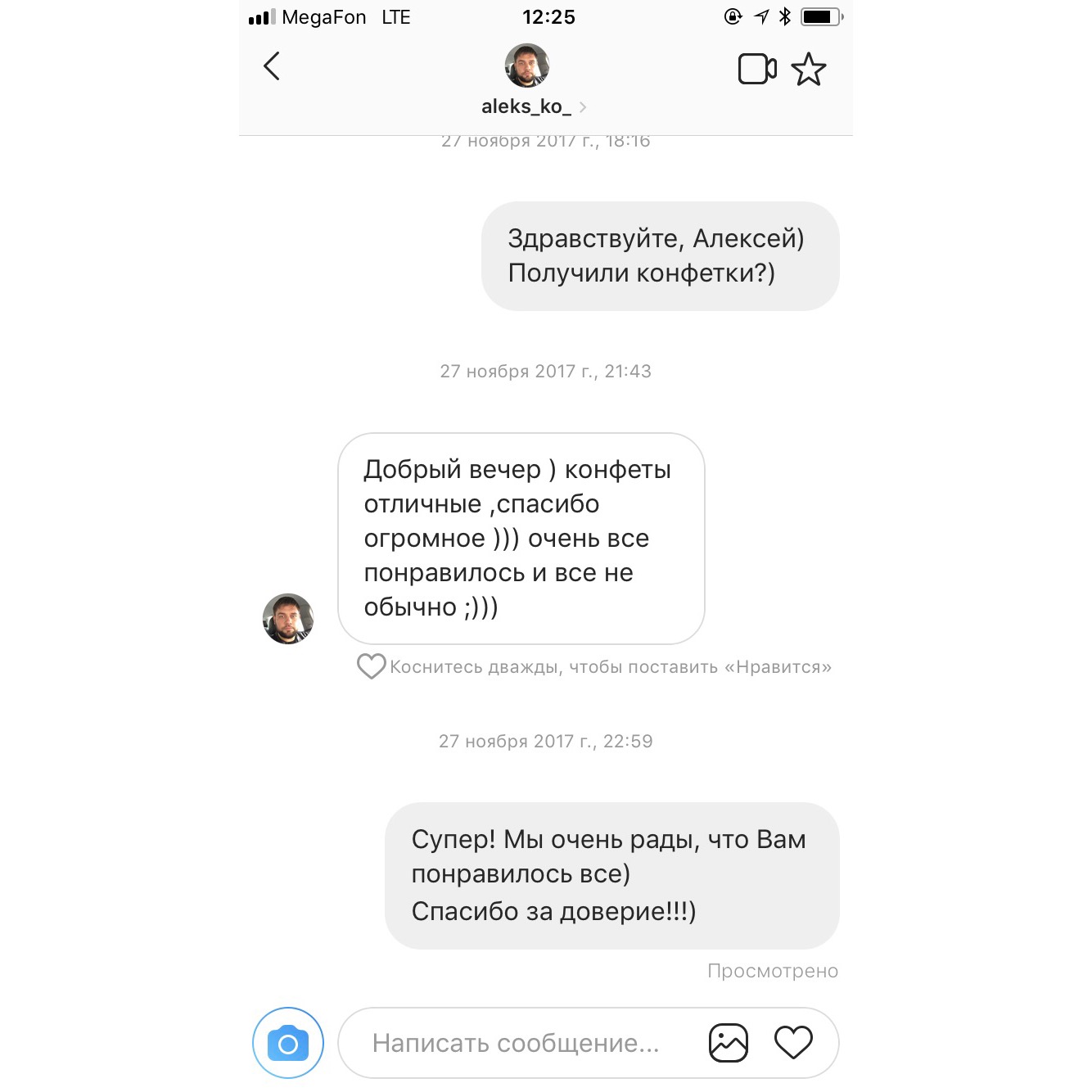The width and height of the screenshot is (1092, 1092).
Task: Select the 'Добрый вечер' reply bubble
Action: point(521,539)
